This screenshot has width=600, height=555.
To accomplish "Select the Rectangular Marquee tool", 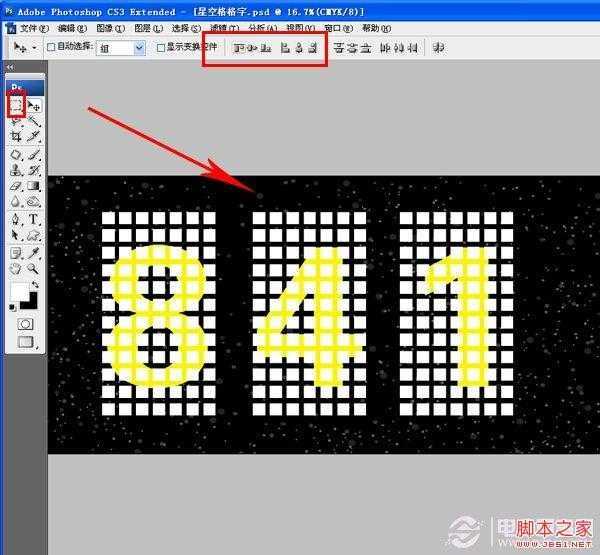I will tap(16, 104).
